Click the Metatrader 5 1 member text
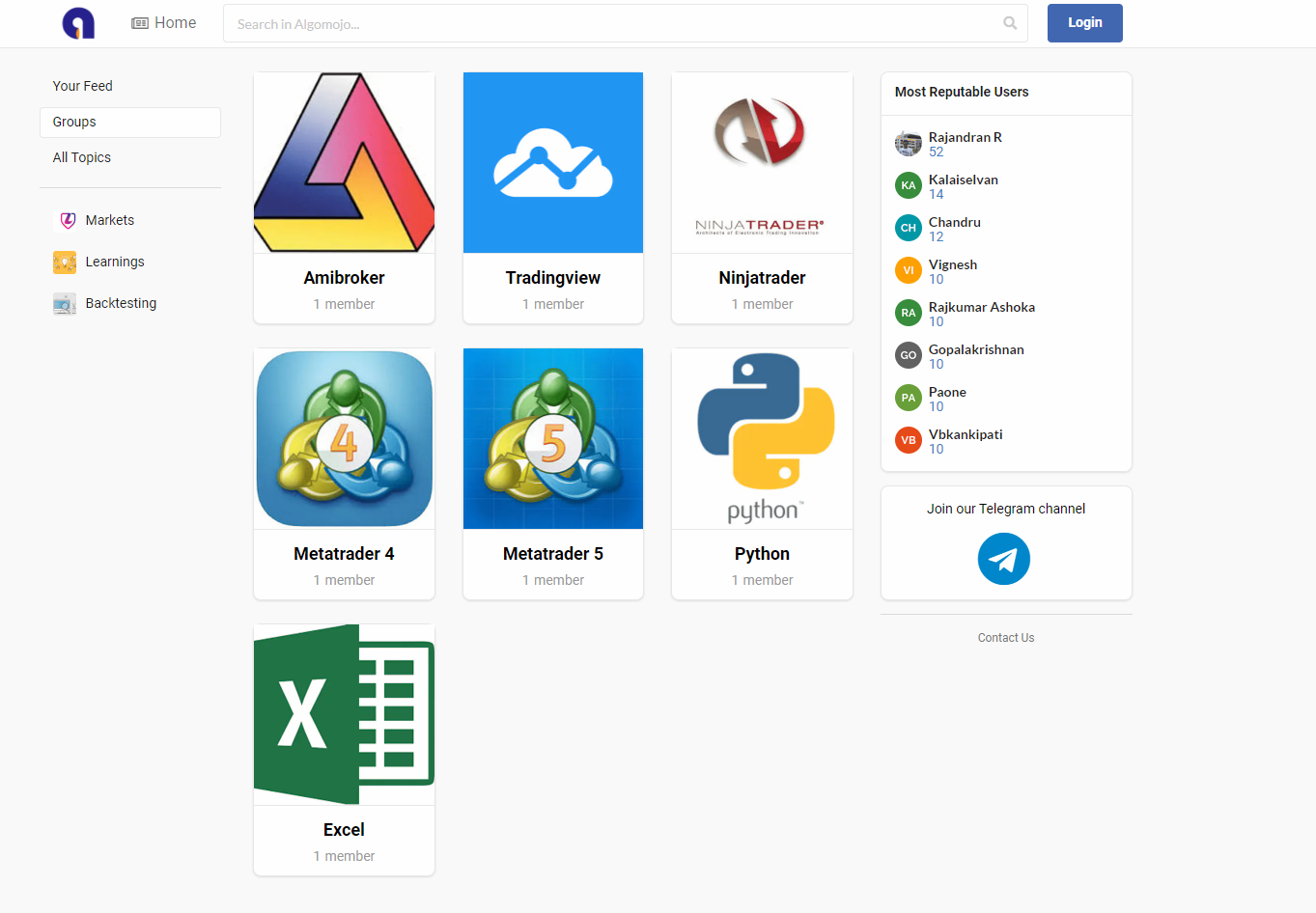 tap(553, 580)
